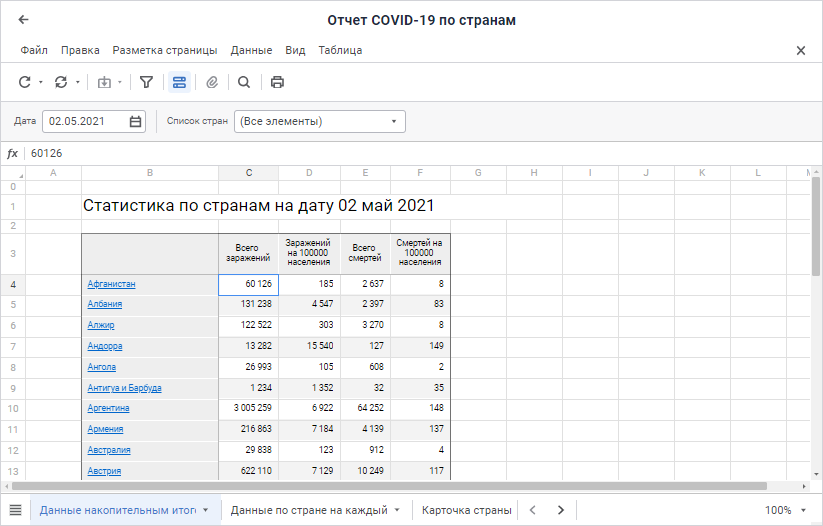Image resolution: width=823 pixels, height=526 pixels.
Task: Click the vertical scrollbar down arrow
Action: click(816, 475)
